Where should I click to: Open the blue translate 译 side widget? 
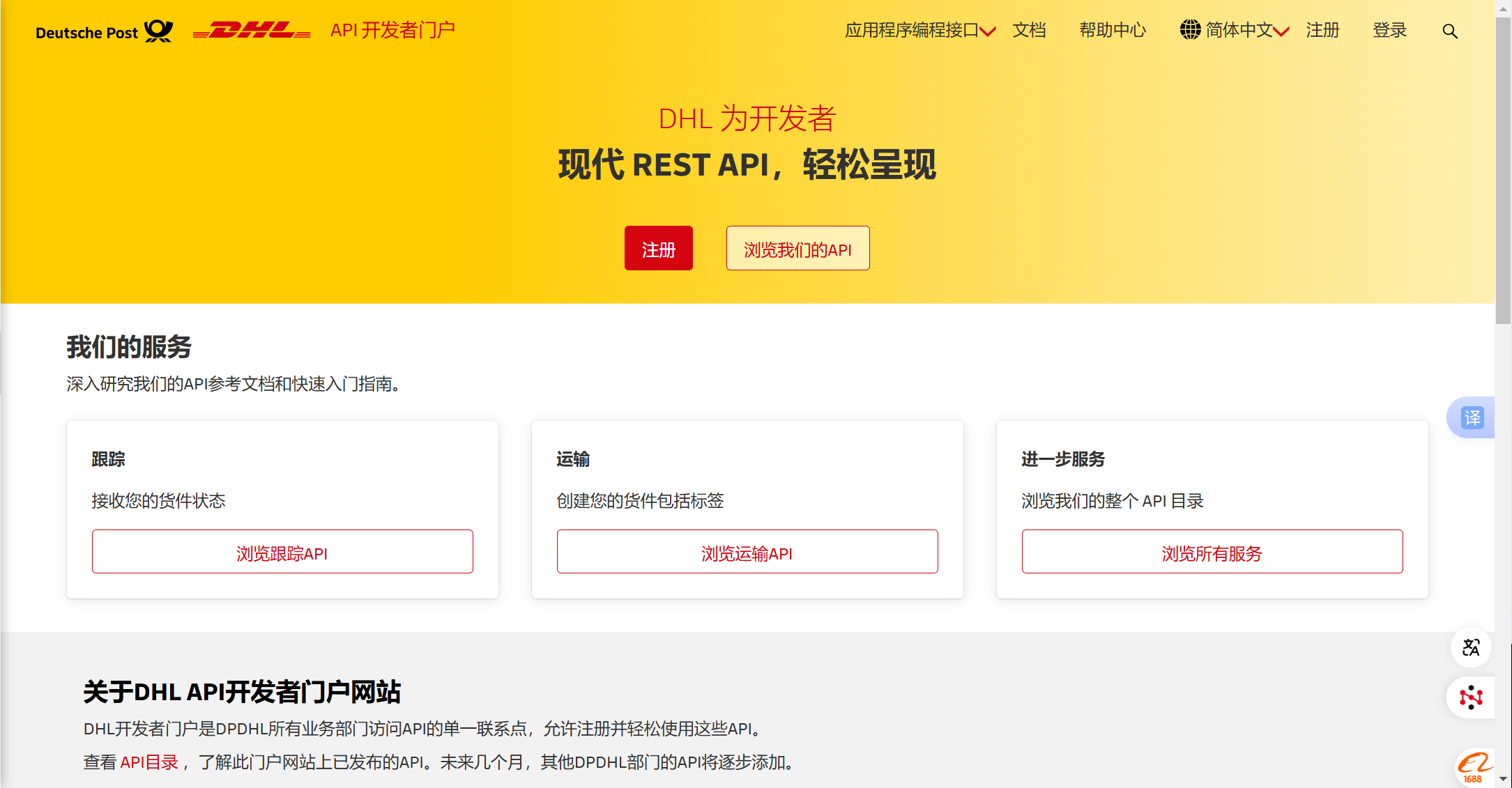[1472, 417]
